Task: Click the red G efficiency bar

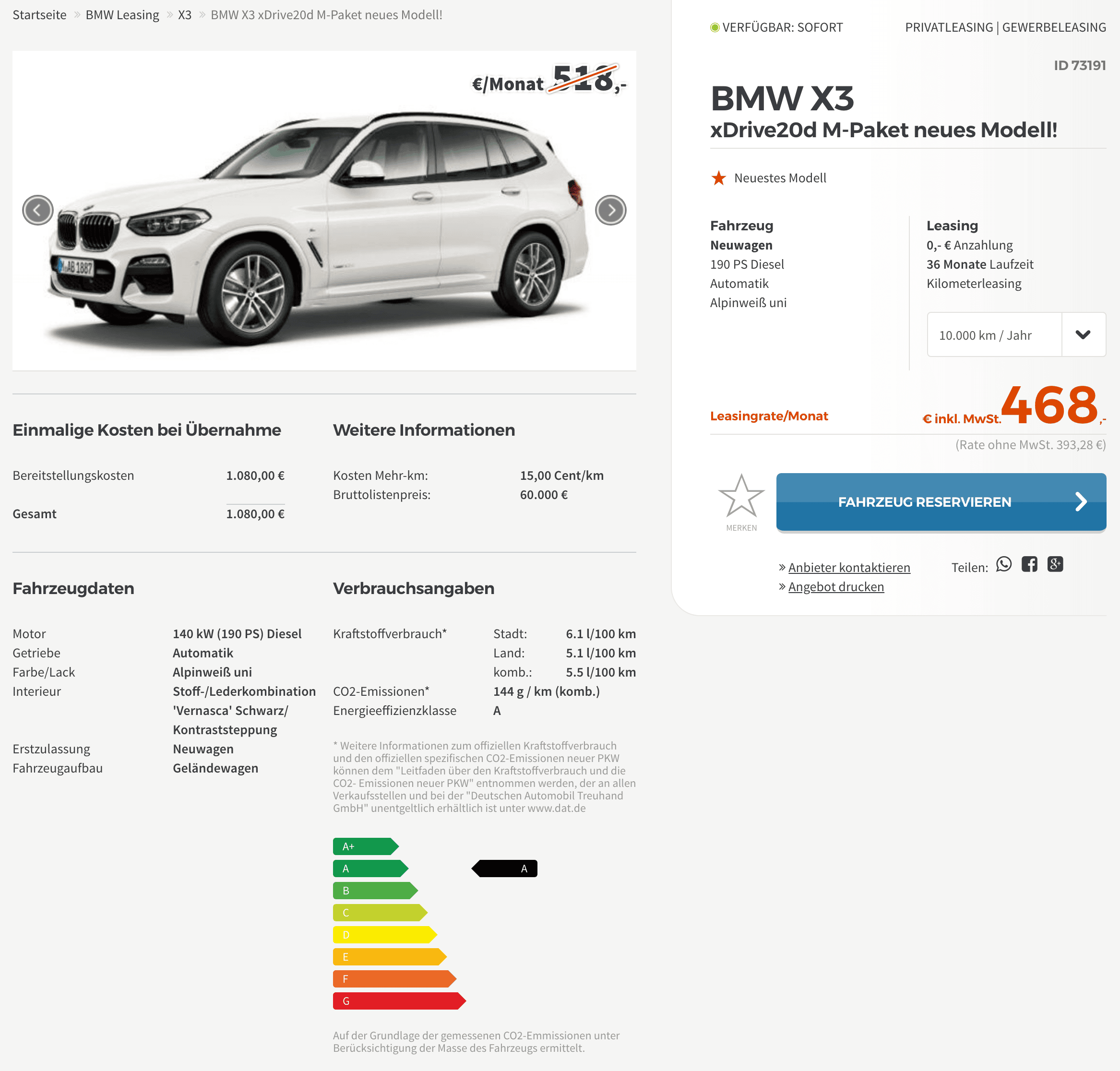Action: [x=399, y=1001]
